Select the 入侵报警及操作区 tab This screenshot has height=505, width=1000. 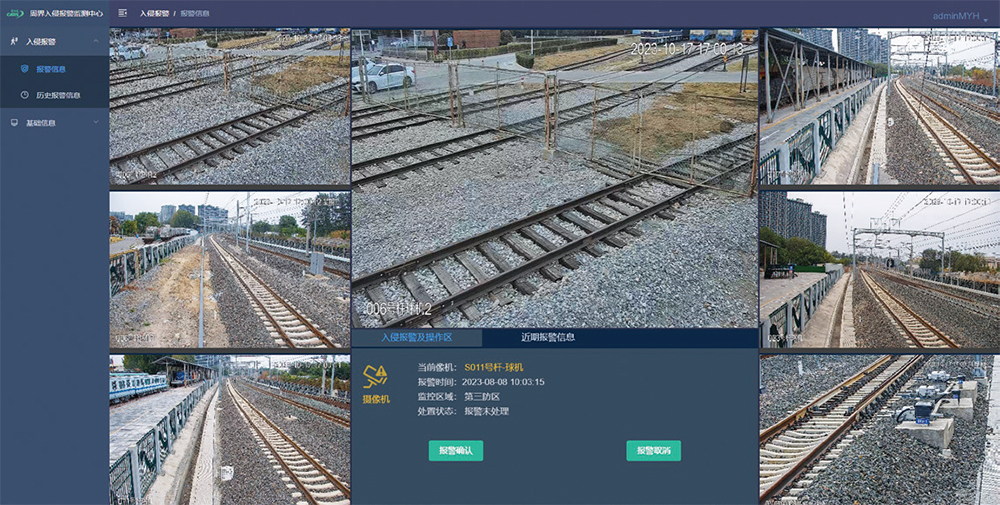tap(416, 338)
